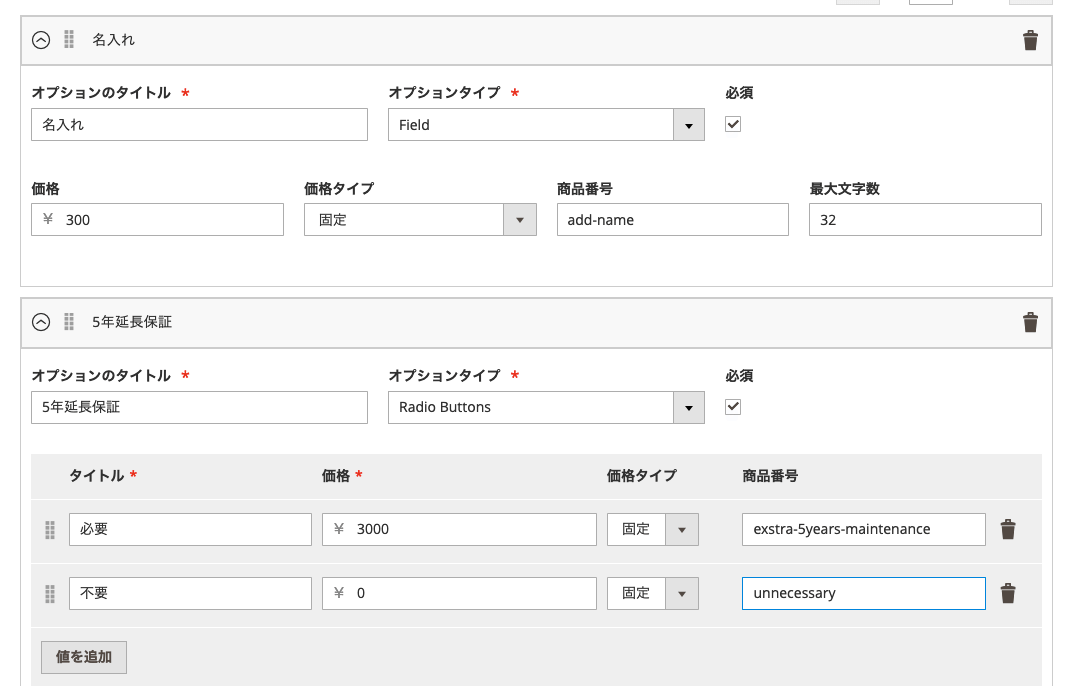Select the drag handle of the 必要 row
This screenshot has height=686, width=1077.
tap(49, 531)
